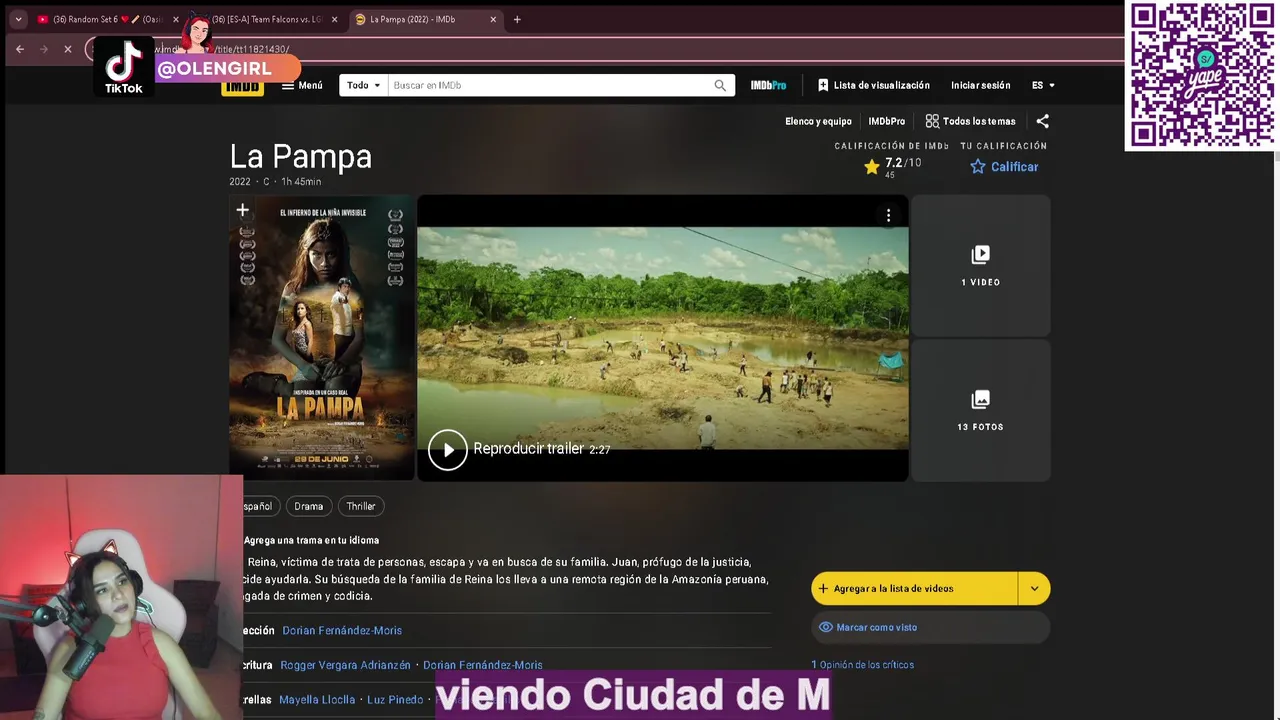Image resolution: width=1280 pixels, height=720 pixels.
Task: Select the Thriller genre chip
Action: (x=361, y=506)
